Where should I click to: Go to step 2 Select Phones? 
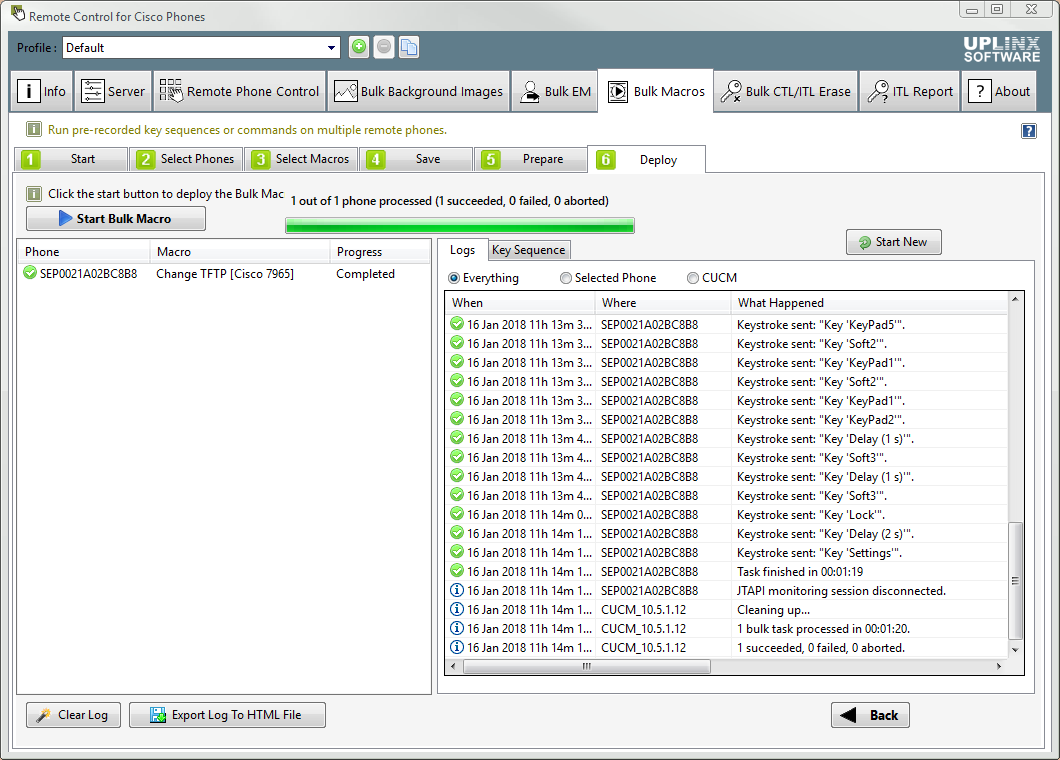(x=185, y=159)
